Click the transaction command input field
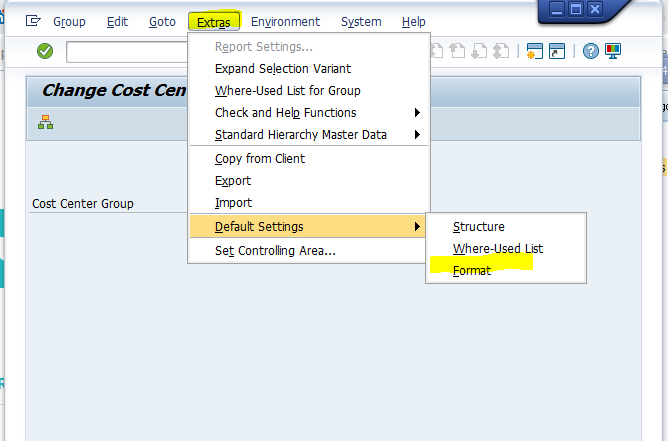The width and height of the screenshot is (668, 441). [x=127, y=52]
